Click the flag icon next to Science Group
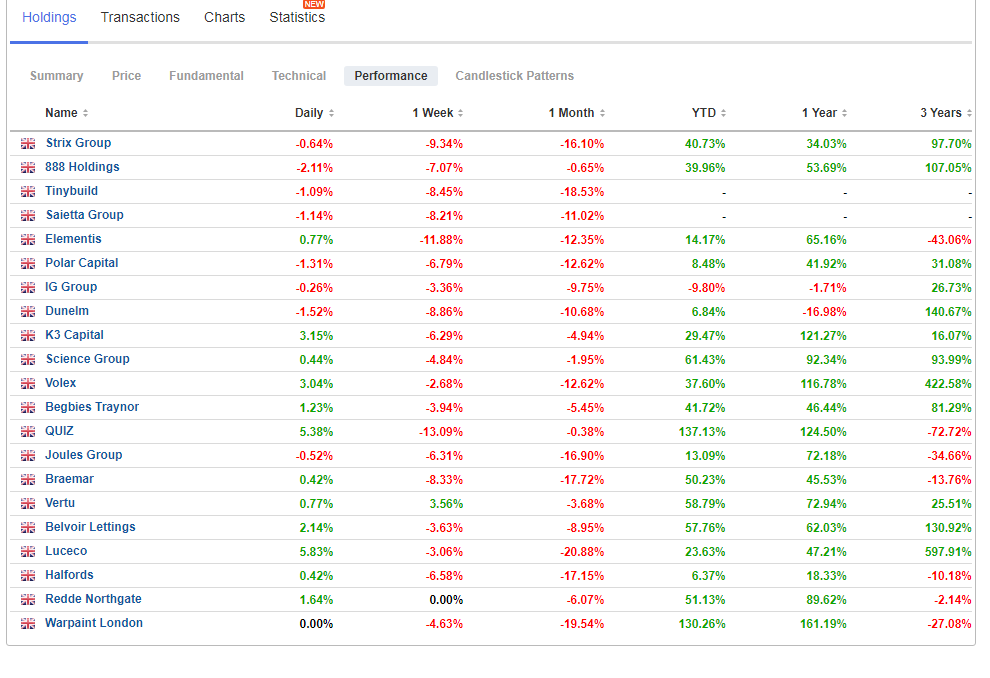The image size is (990, 678). [28, 359]
